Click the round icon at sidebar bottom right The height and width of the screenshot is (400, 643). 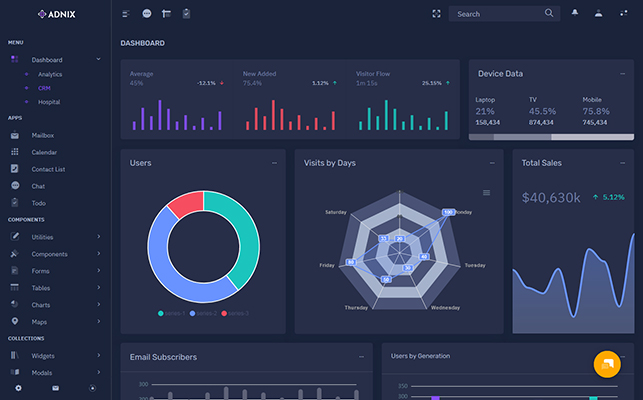click(92, 388)
